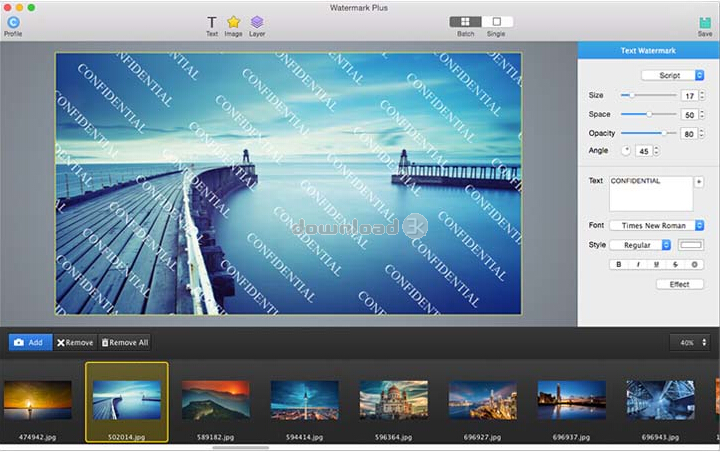Select the Image watermark star icon

(233, 22)
